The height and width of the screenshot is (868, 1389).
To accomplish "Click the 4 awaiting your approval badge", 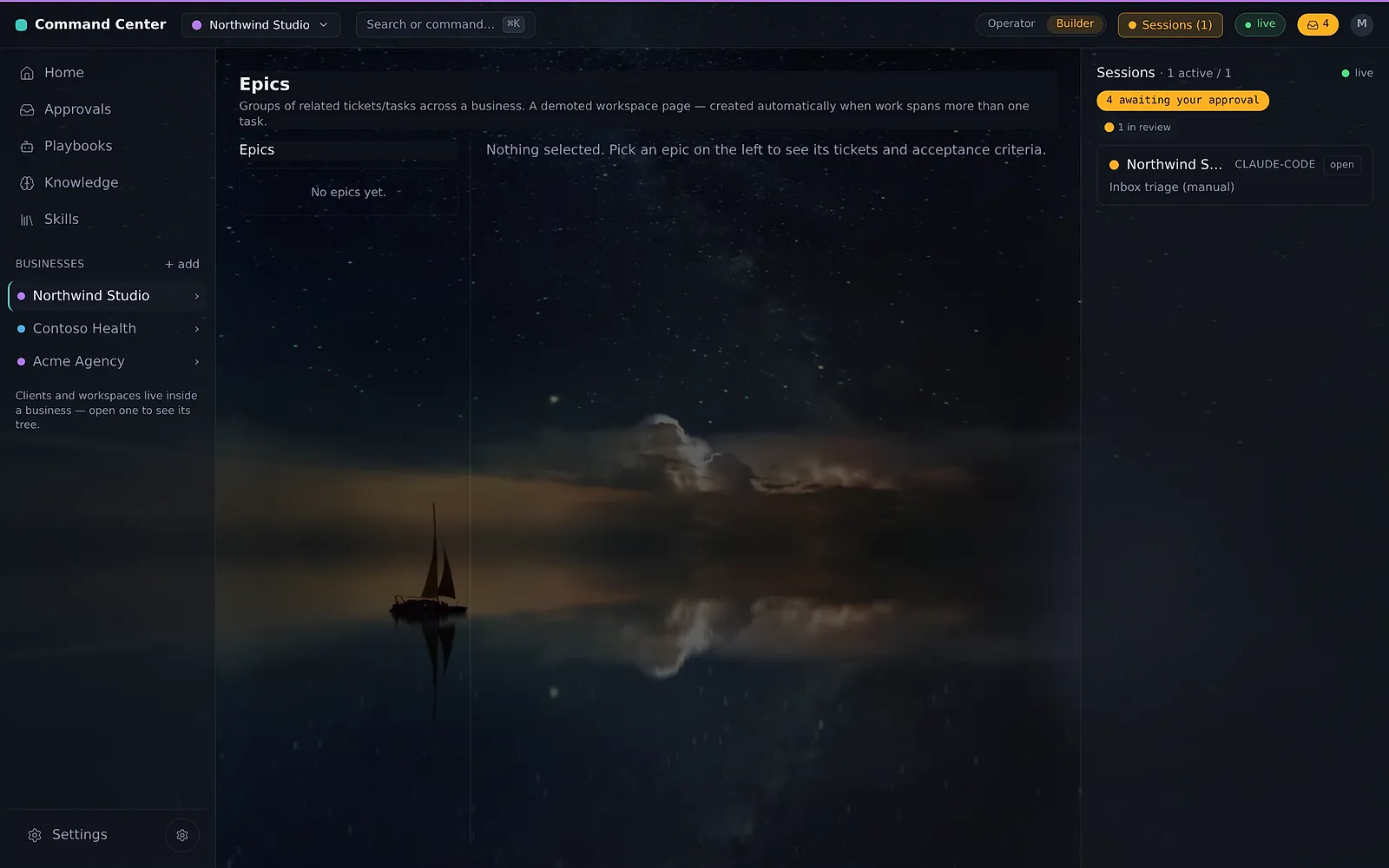I will pyautogui.click(x=1182, y=101).
